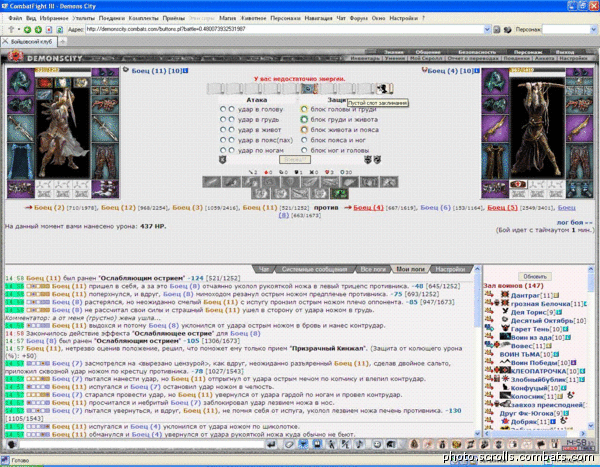600x467 pixels.
Task: Switch to the Системные сообщения tab
Action: click(314, 269)
